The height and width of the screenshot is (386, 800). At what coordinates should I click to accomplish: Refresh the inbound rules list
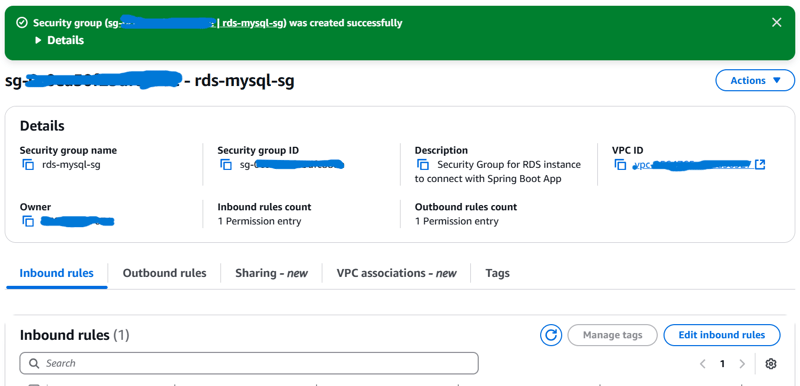coord(551,335)
